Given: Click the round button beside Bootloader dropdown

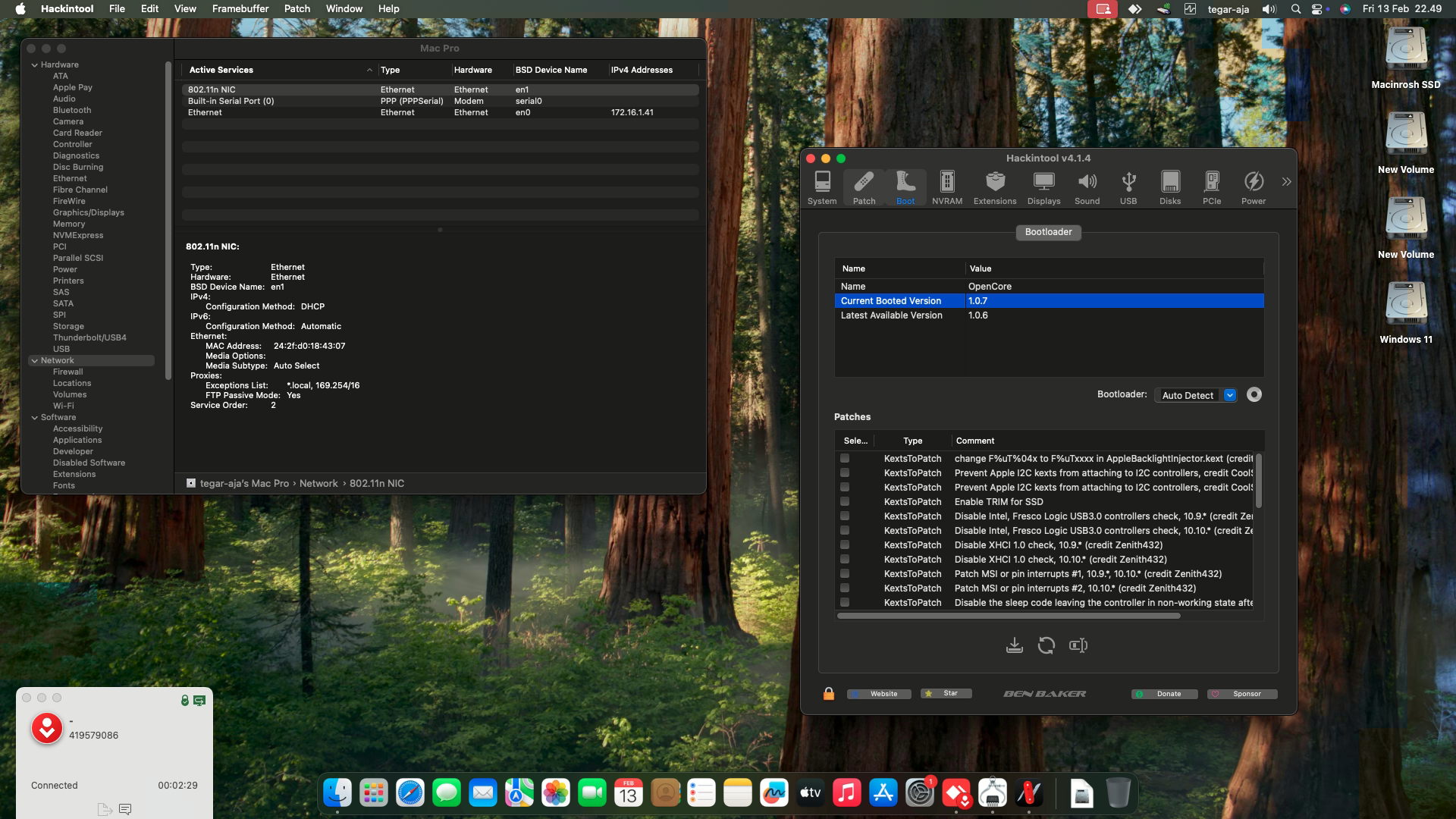Looking at the screenshot, I should (1254, 394).
